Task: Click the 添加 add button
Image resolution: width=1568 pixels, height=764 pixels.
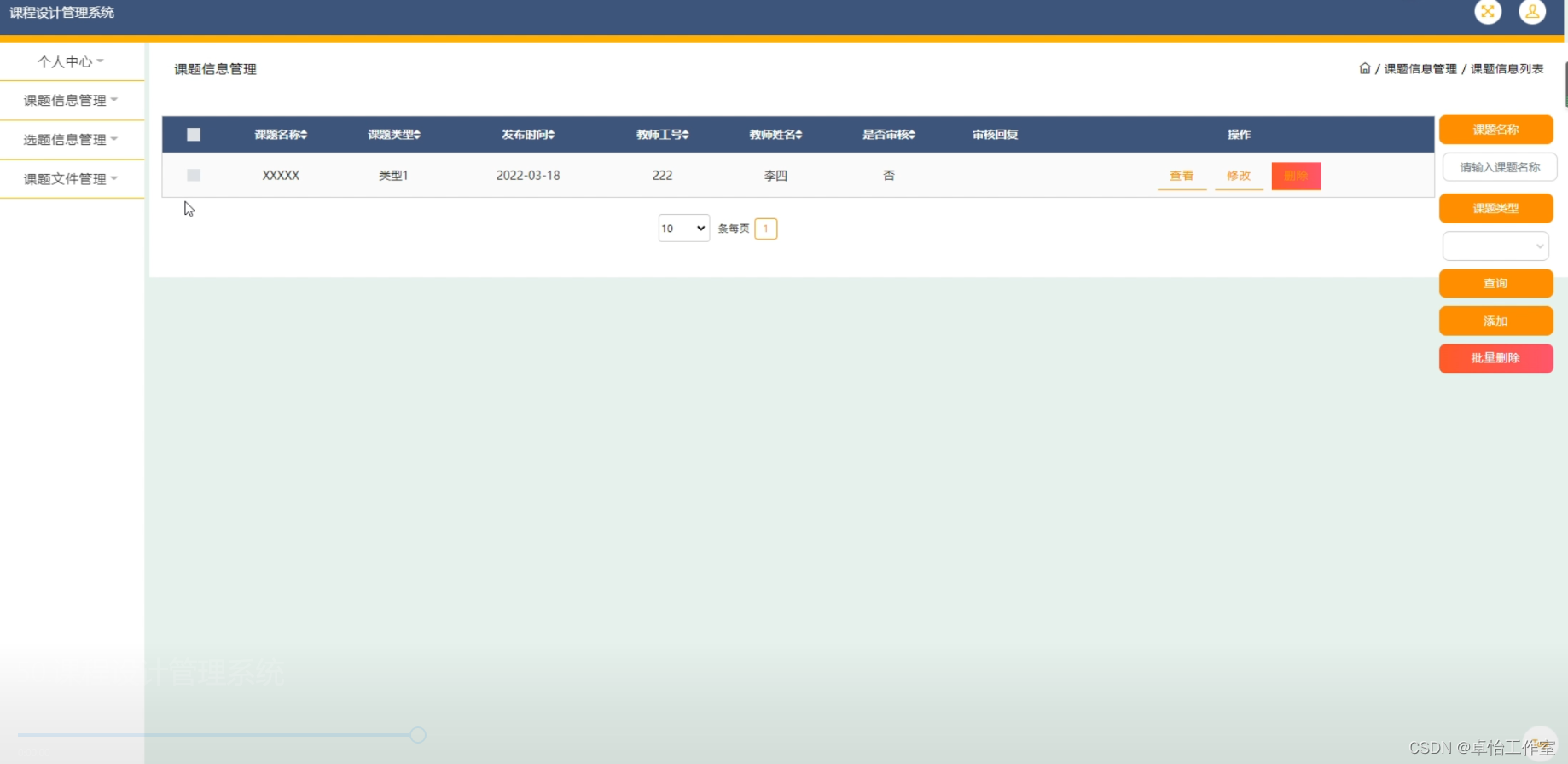Action: click(x=1495, y=321)
